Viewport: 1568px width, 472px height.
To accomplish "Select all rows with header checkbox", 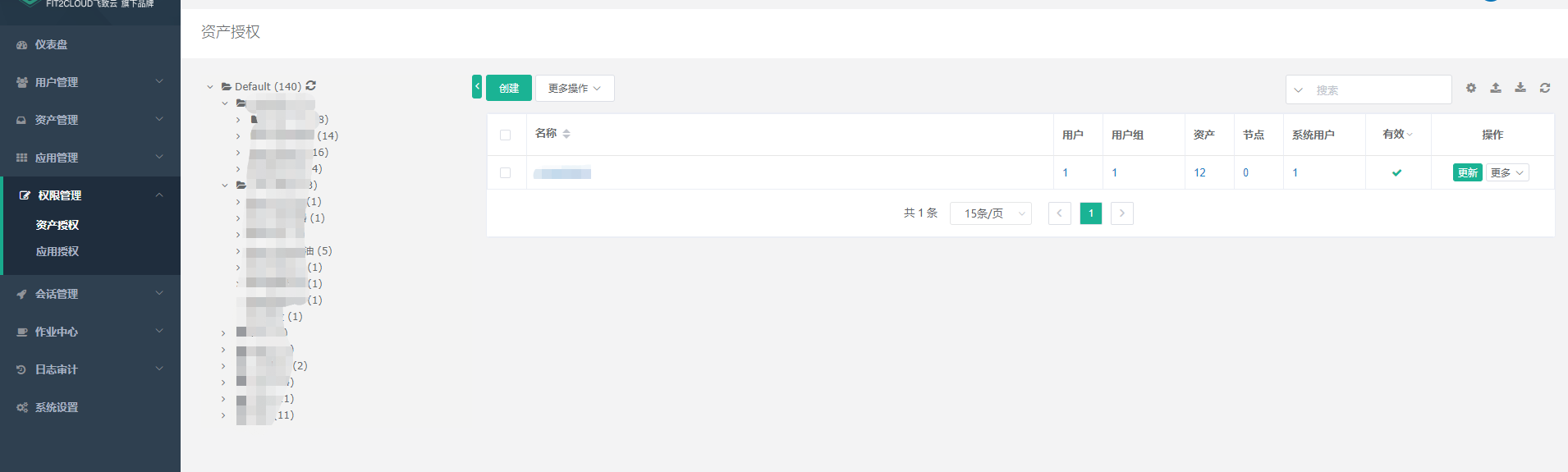I will [506, 135].
